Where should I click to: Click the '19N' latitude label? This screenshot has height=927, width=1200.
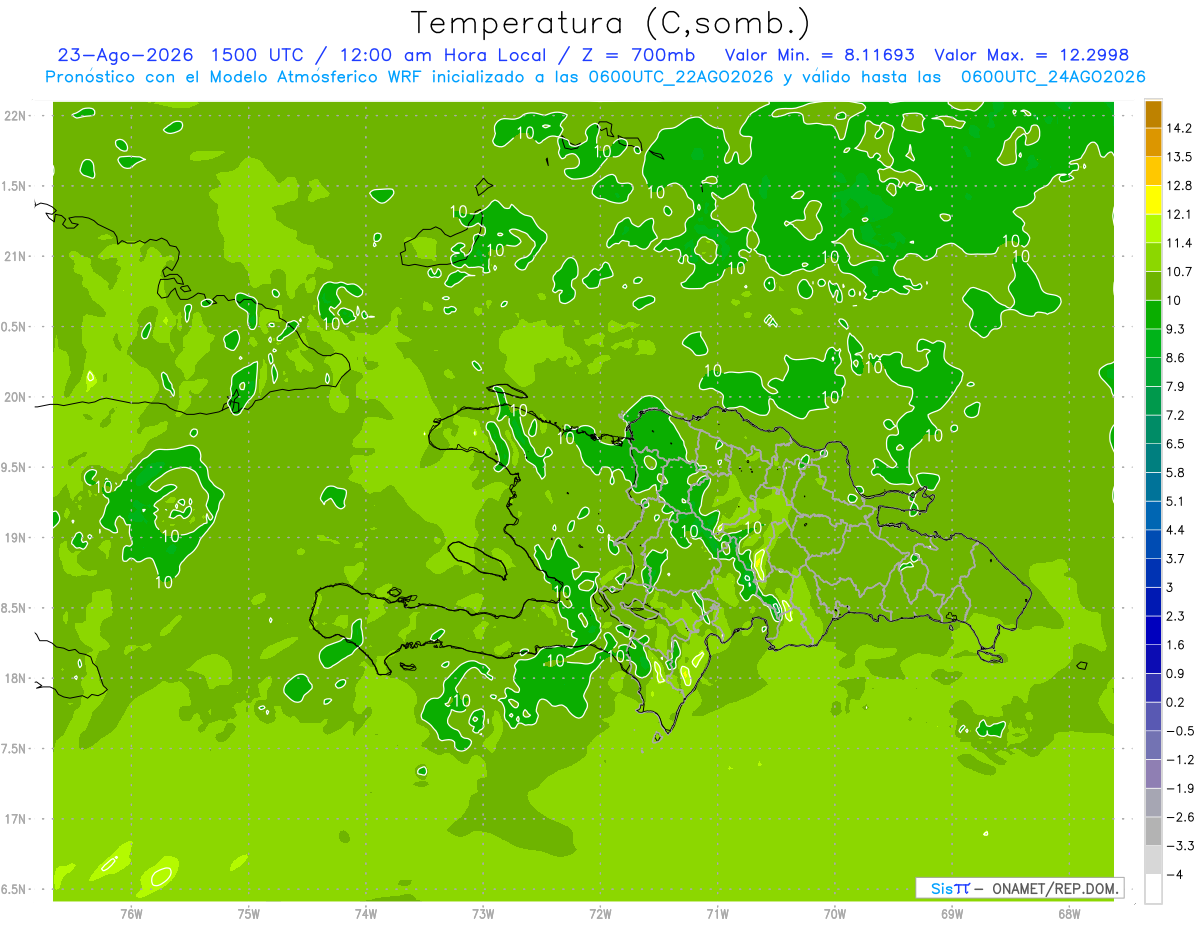coord(13,538)
